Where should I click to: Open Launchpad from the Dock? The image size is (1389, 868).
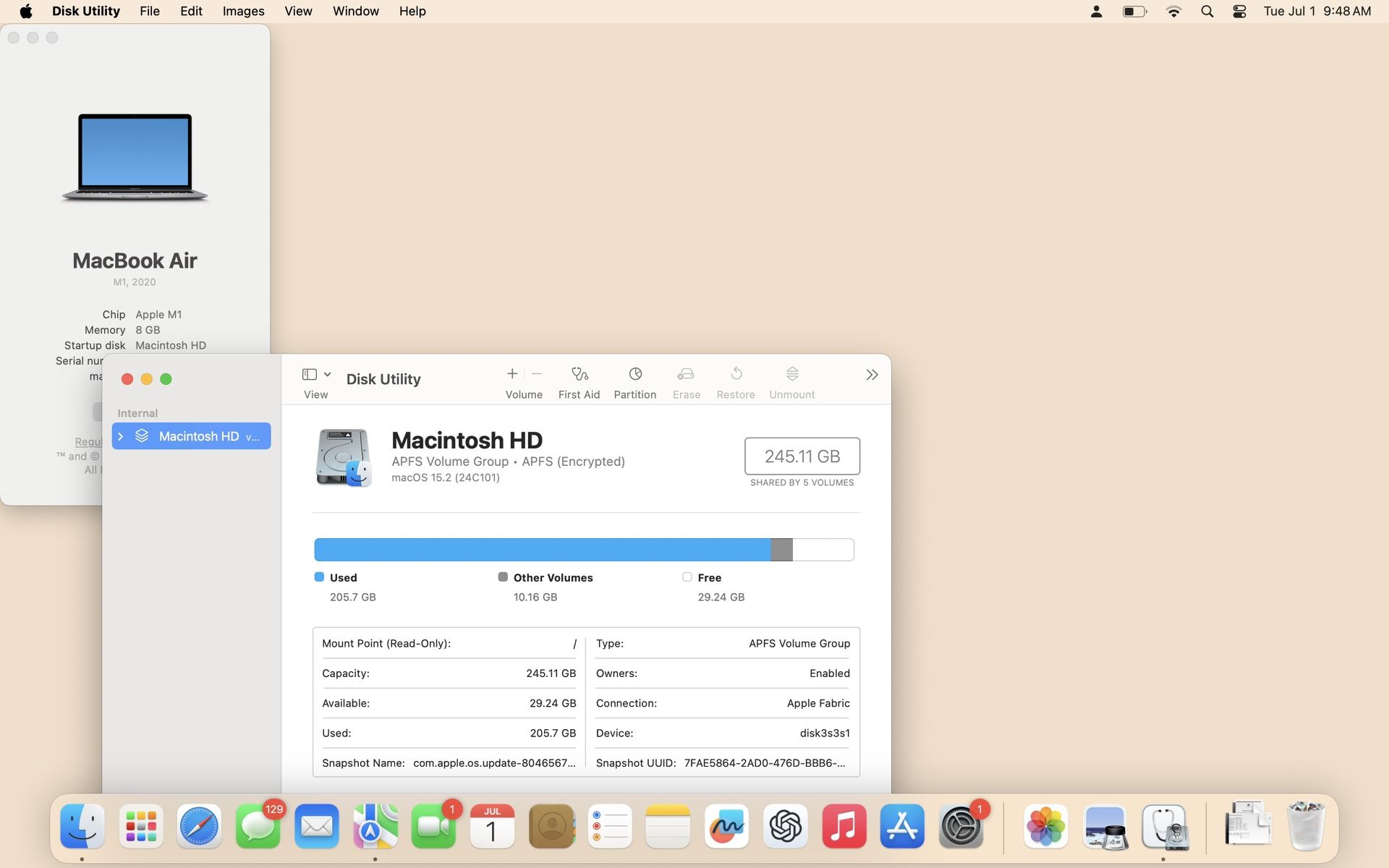[x=141, y=825]
